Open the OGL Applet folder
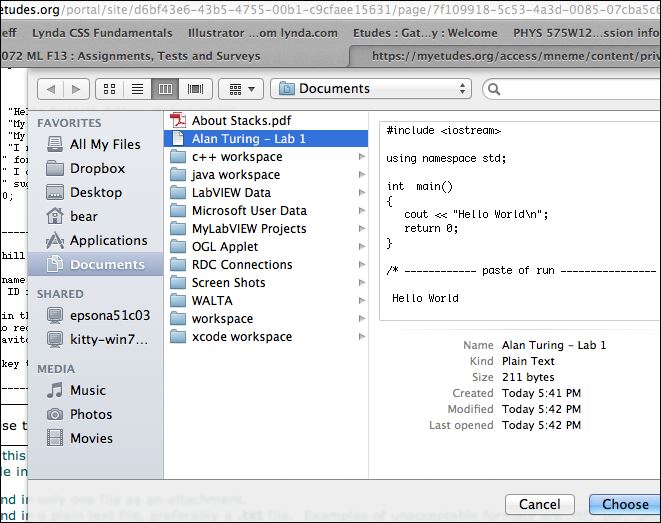The width and height of the screenshot is (661, 523). pyautogui.click(x=266, y=247)
